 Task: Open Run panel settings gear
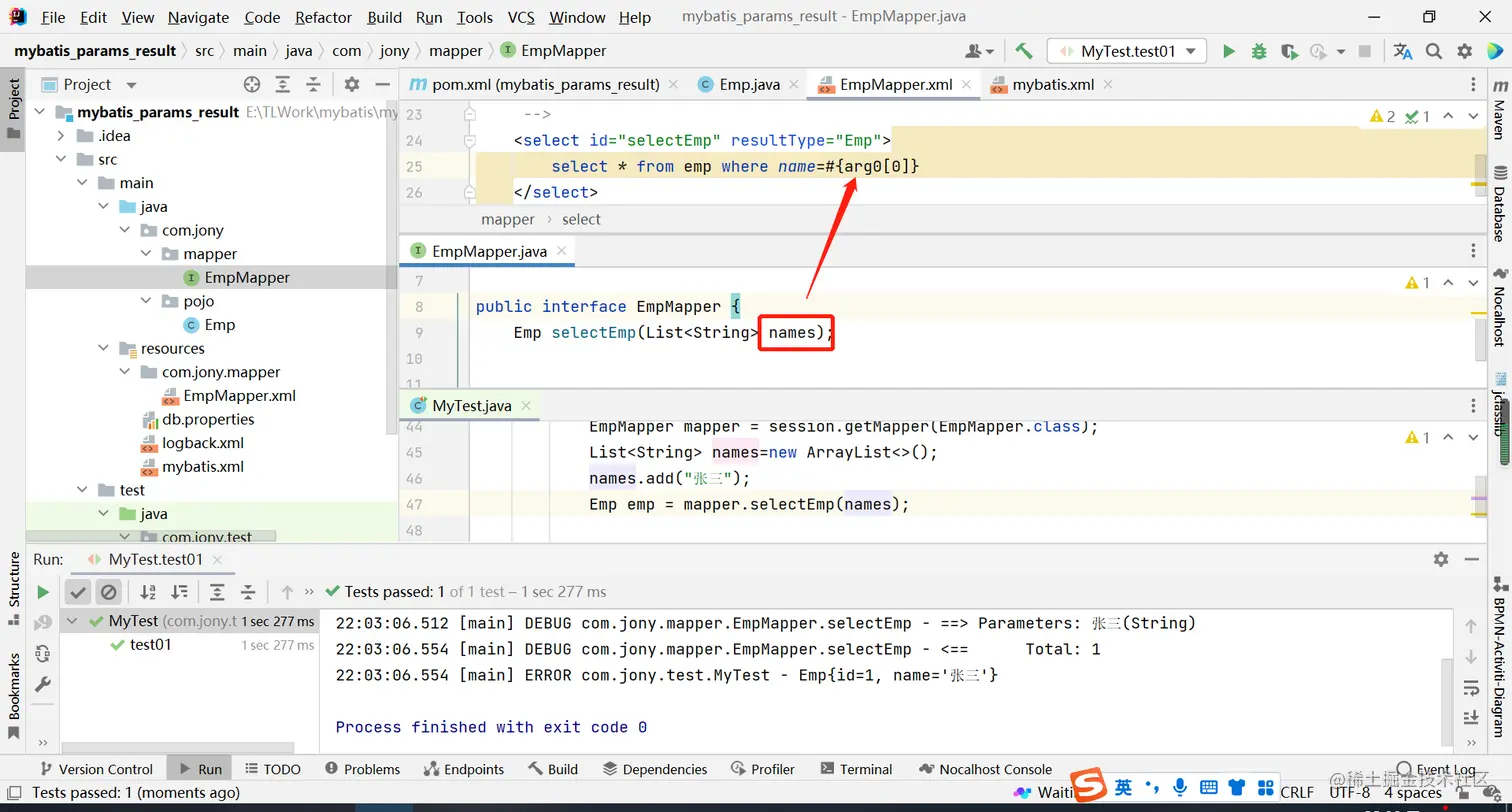1441,560
